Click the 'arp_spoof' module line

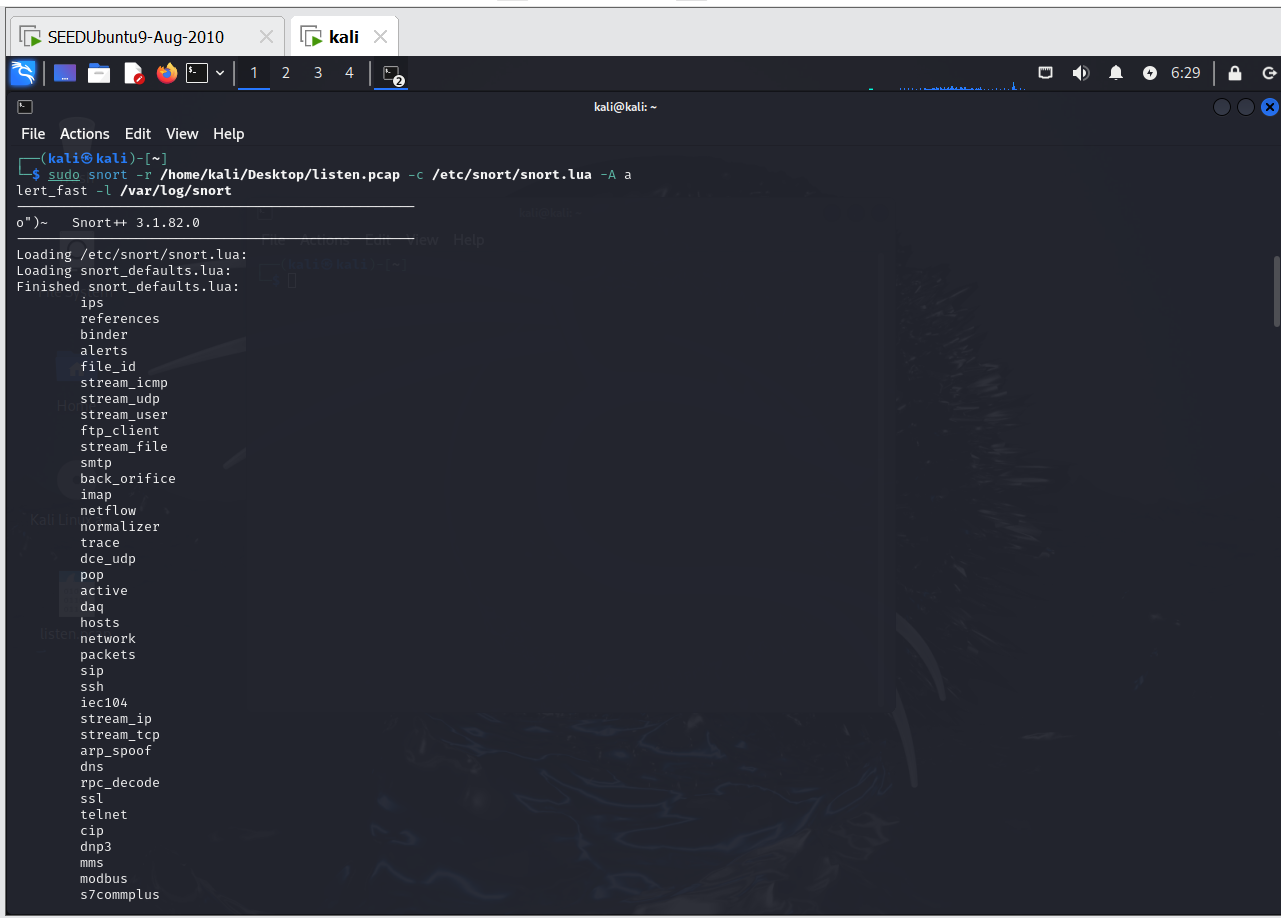tap(116, 751)
